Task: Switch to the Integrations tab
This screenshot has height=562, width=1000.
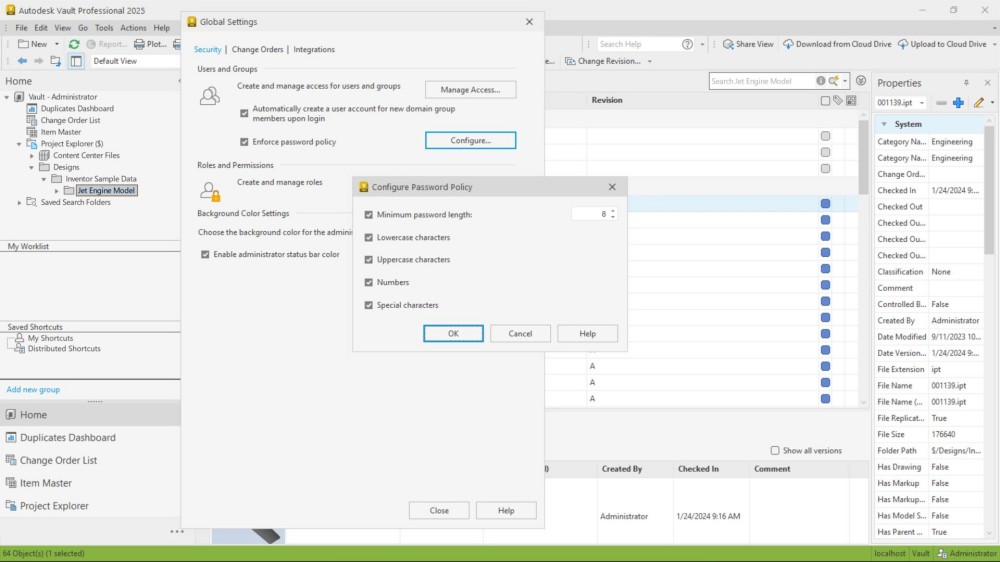Action: [314, 49]
